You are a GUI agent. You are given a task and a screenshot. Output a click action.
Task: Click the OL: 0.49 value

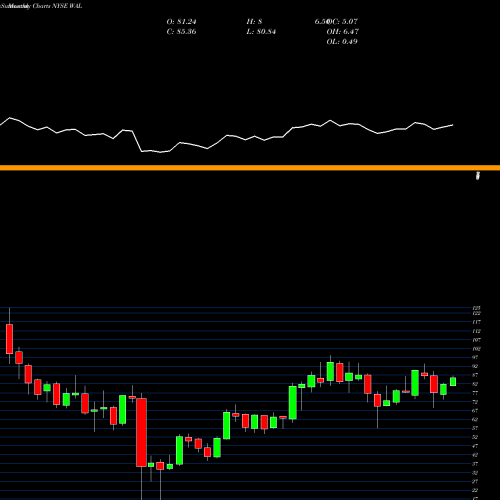[342, 42]
